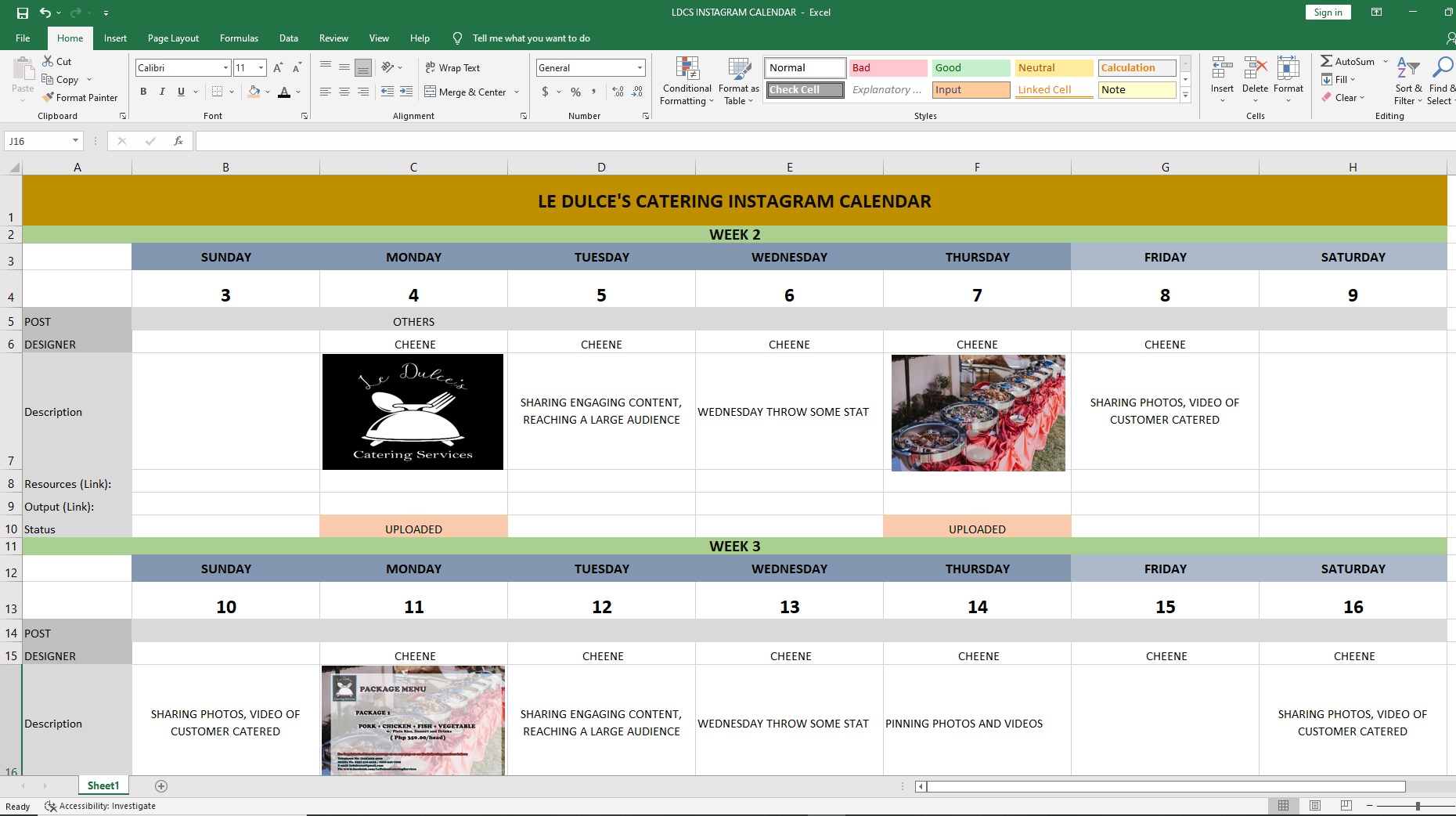
Task: Apply the Neutral cell style
Action: point(1054,68)
